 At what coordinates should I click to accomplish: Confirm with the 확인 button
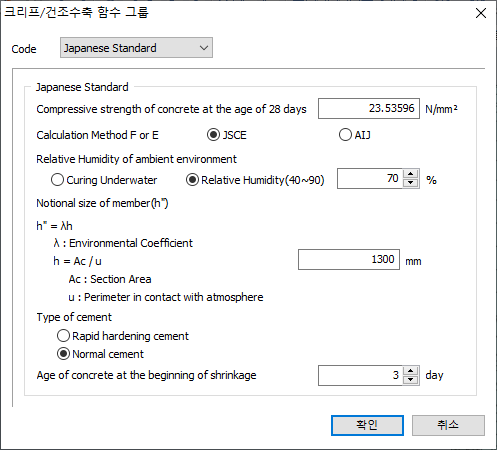pyautogui.click(x=367, y=425)
